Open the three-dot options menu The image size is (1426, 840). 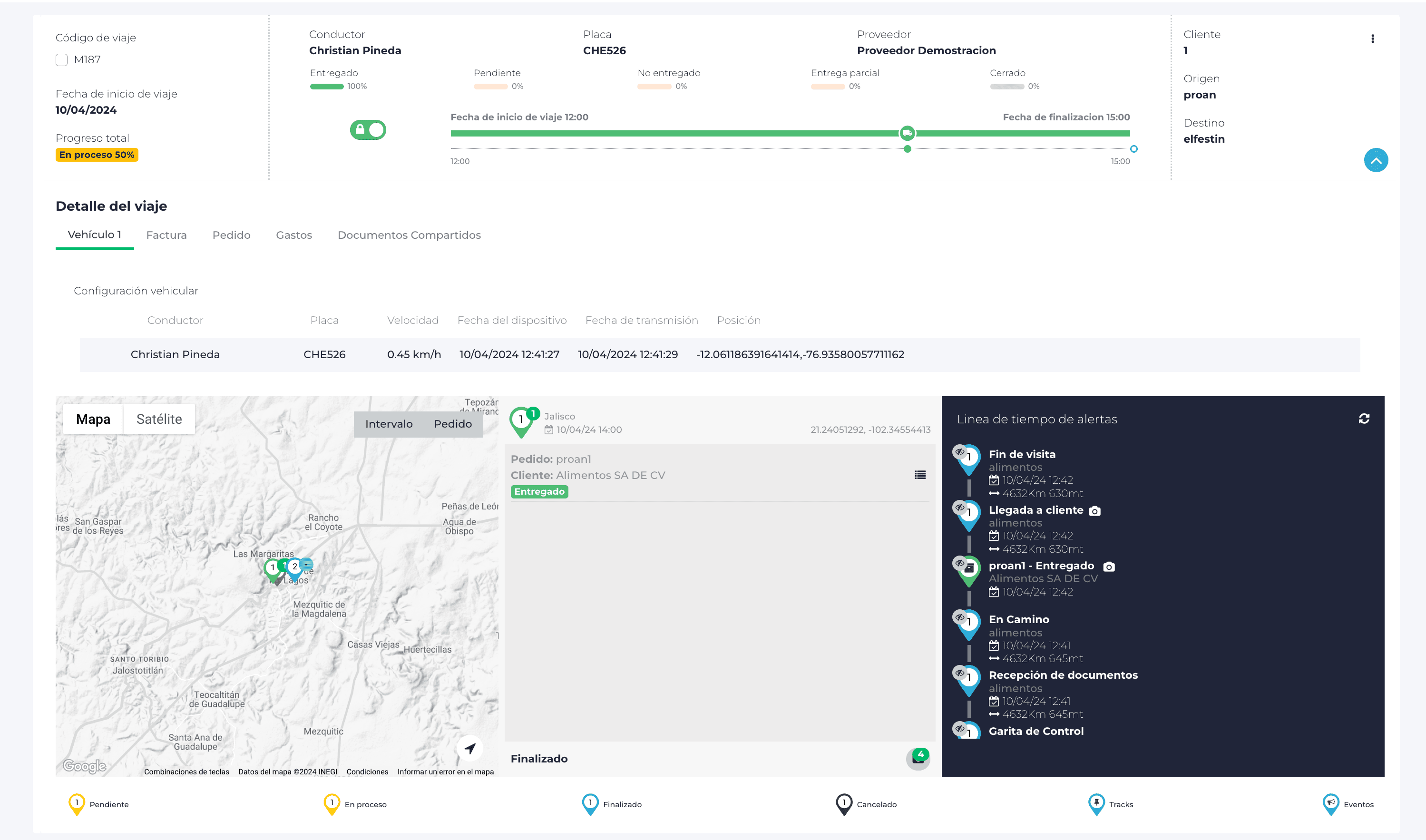1372,39
